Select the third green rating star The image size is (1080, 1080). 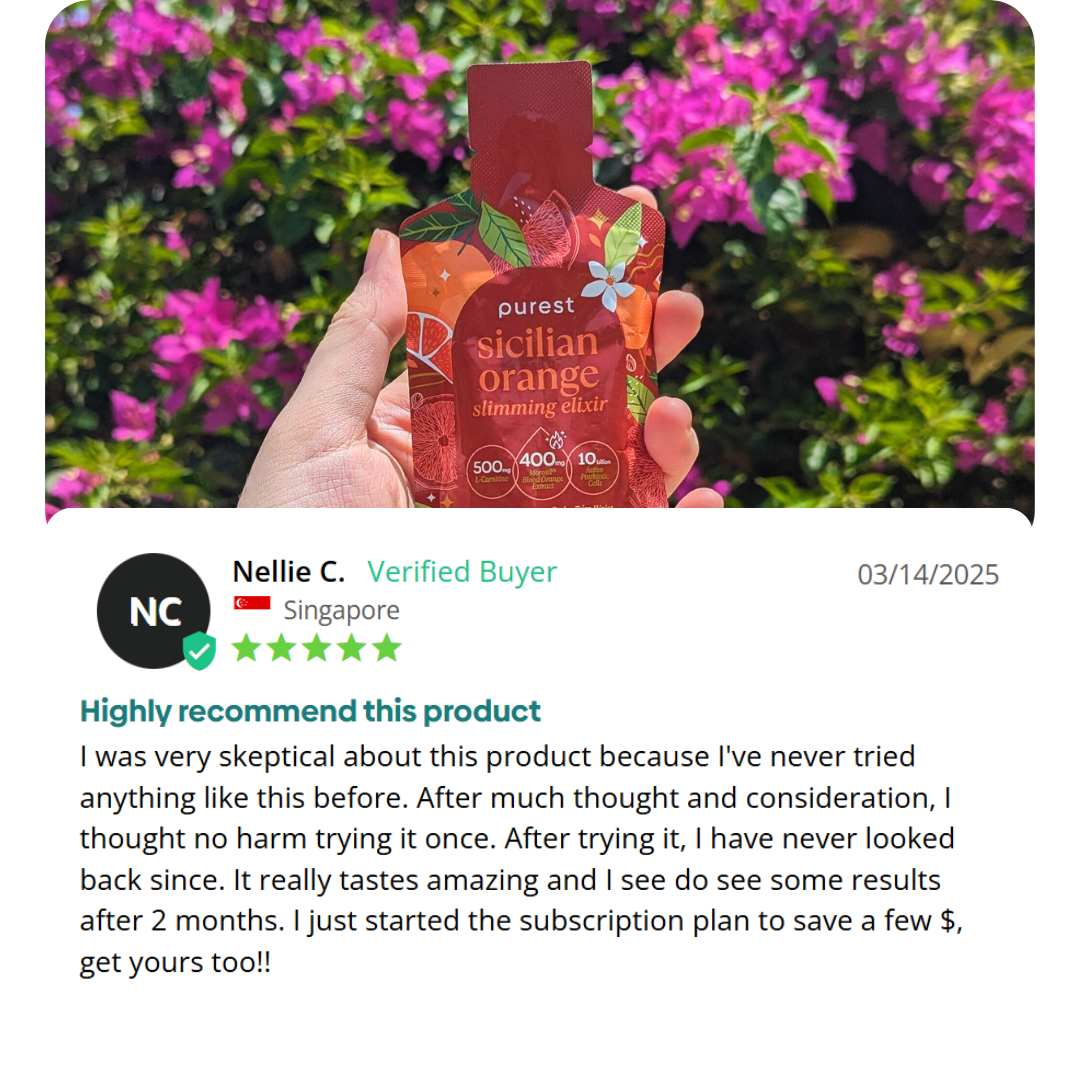[316, 648]
